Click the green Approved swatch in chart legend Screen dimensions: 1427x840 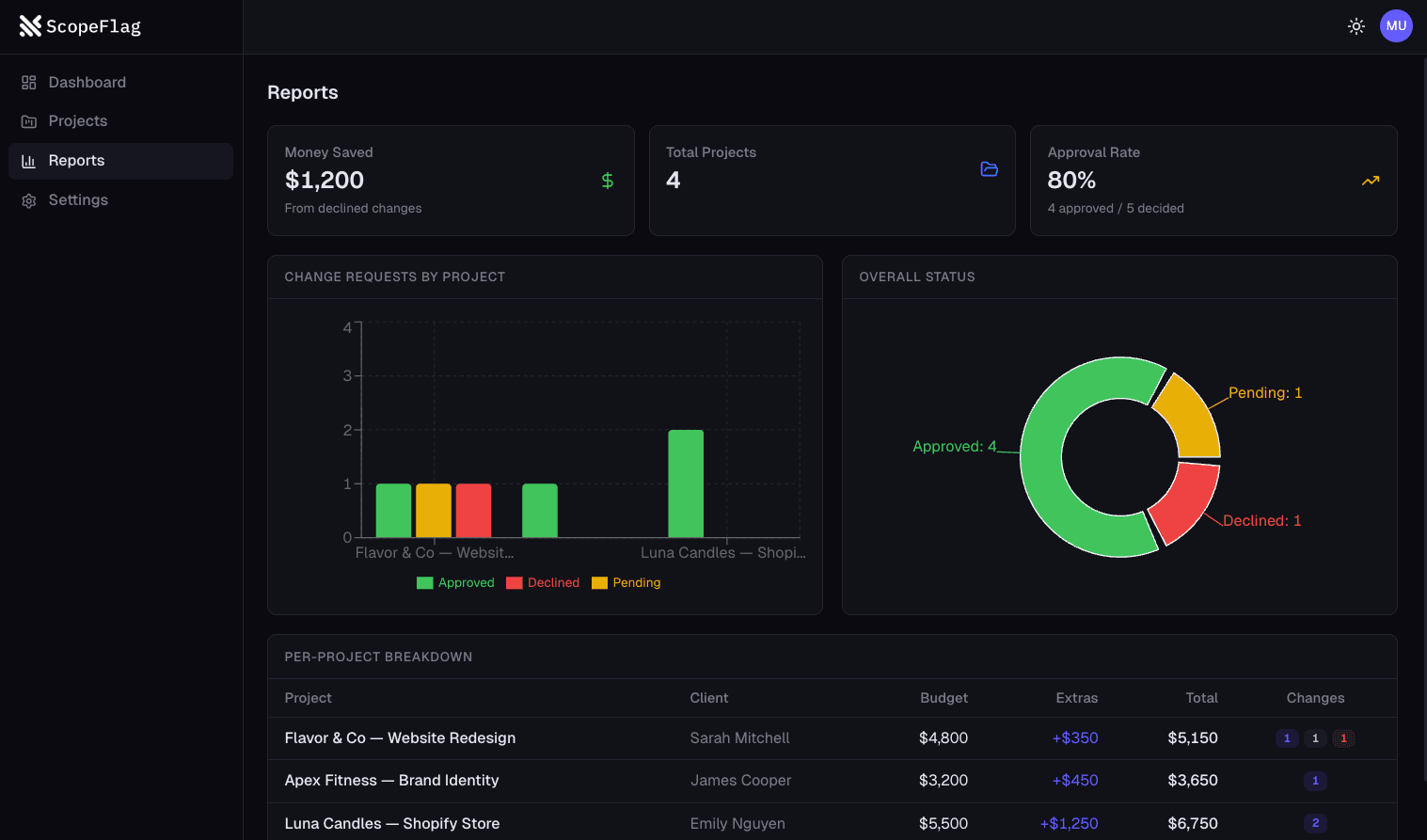pyautogui.click(x=424, y=582)
